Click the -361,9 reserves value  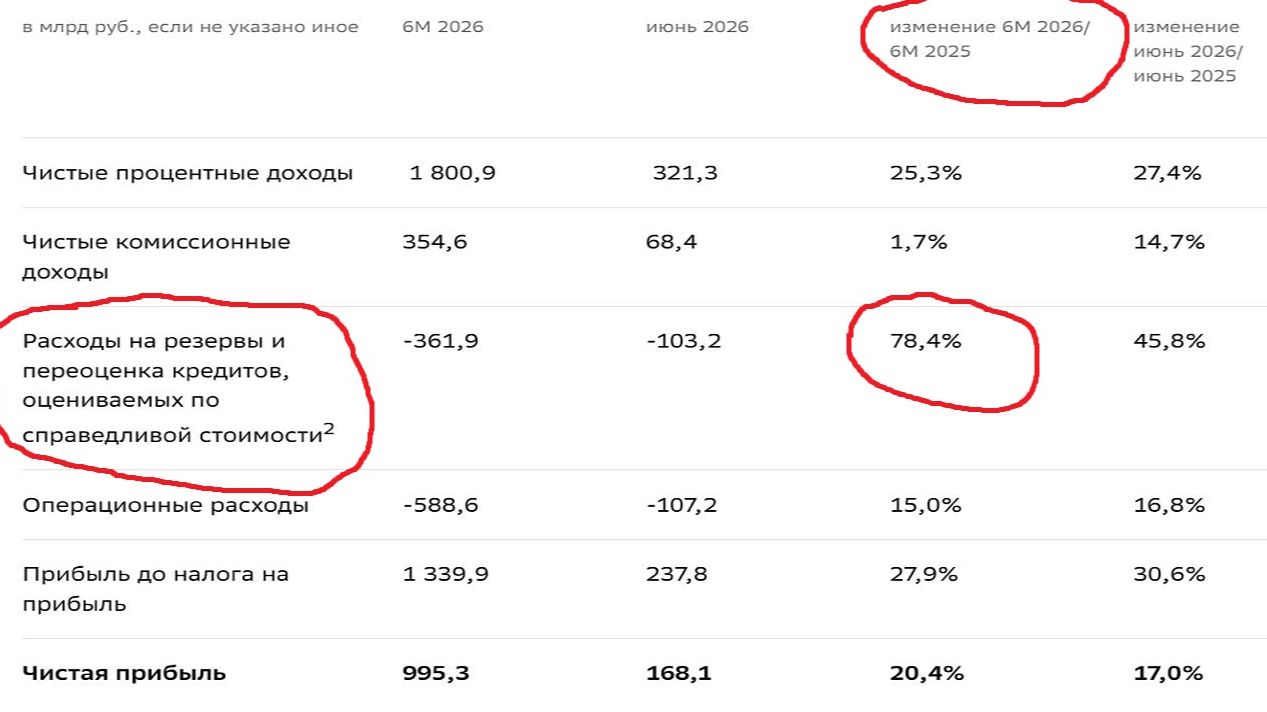[441, 341]
